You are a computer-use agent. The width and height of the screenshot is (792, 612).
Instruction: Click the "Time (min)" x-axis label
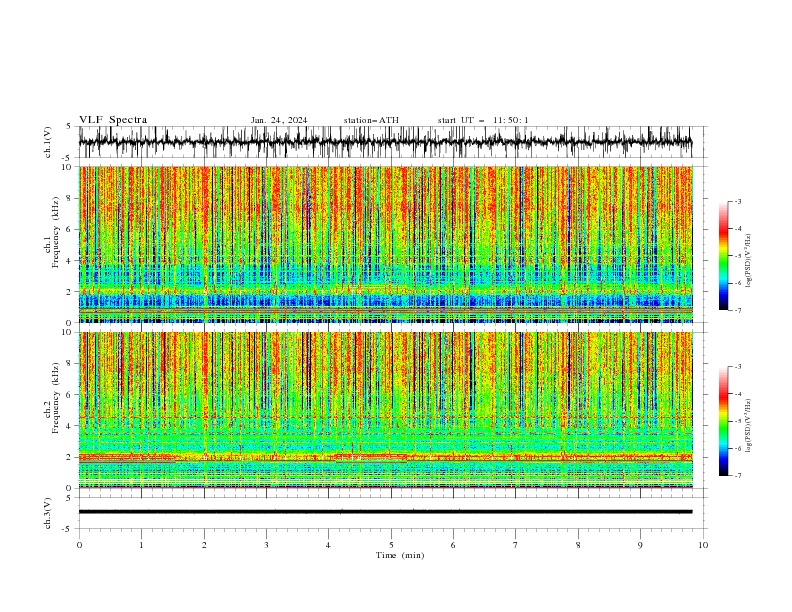coord(400,555)
